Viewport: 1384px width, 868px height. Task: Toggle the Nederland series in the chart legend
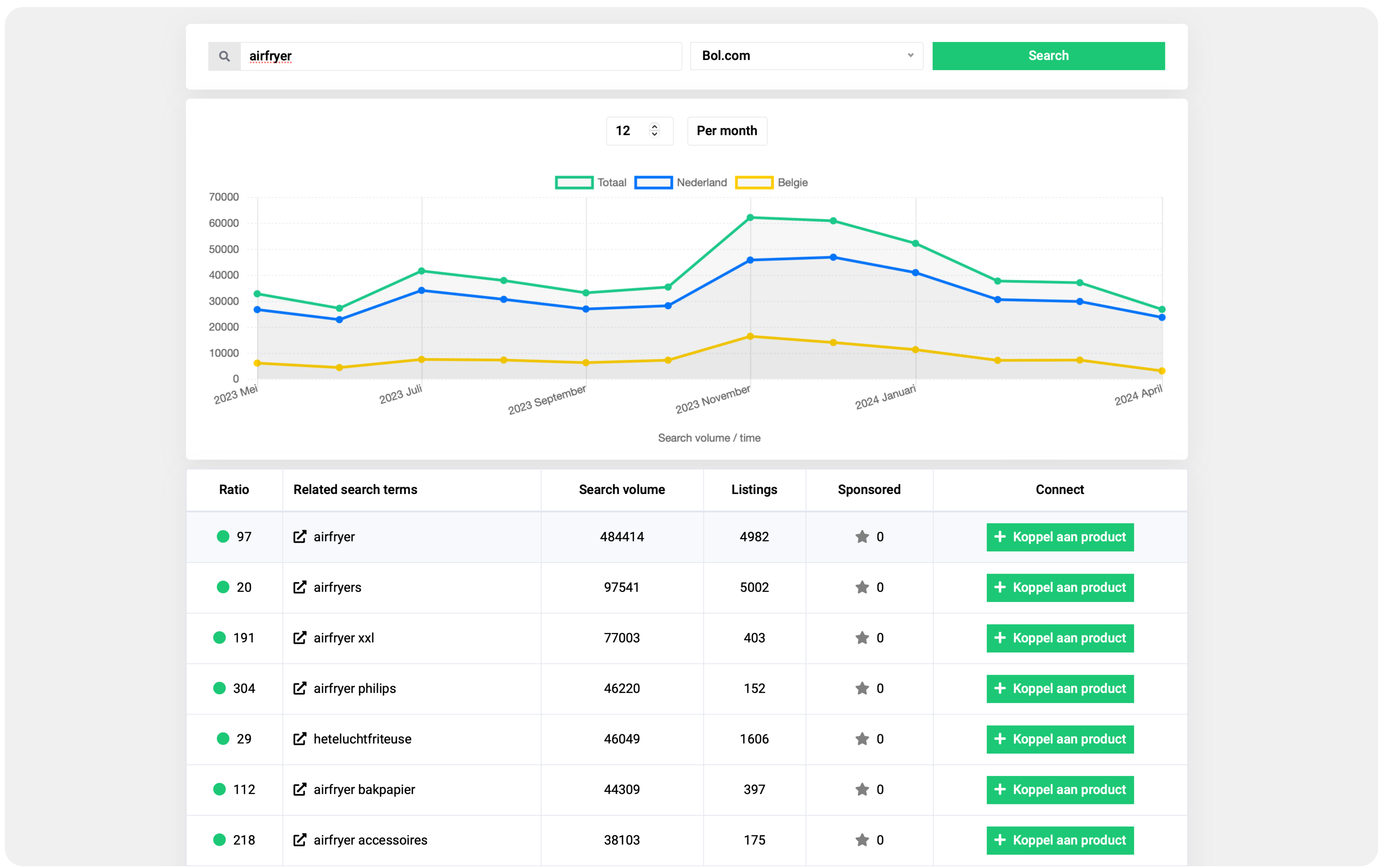click(x=681, y=182)
